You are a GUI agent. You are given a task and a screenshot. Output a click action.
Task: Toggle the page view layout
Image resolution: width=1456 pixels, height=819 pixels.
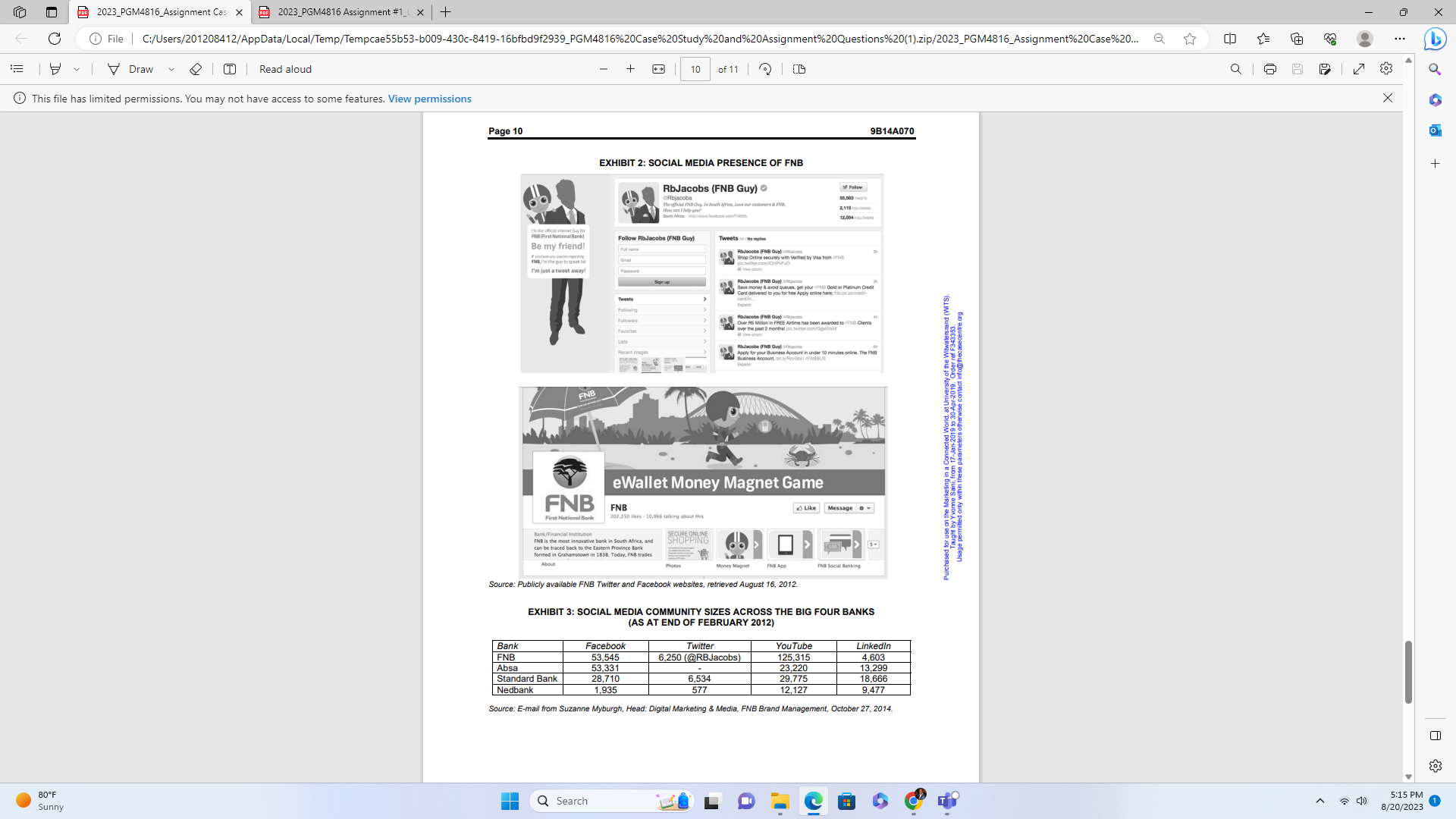point(799,69)
